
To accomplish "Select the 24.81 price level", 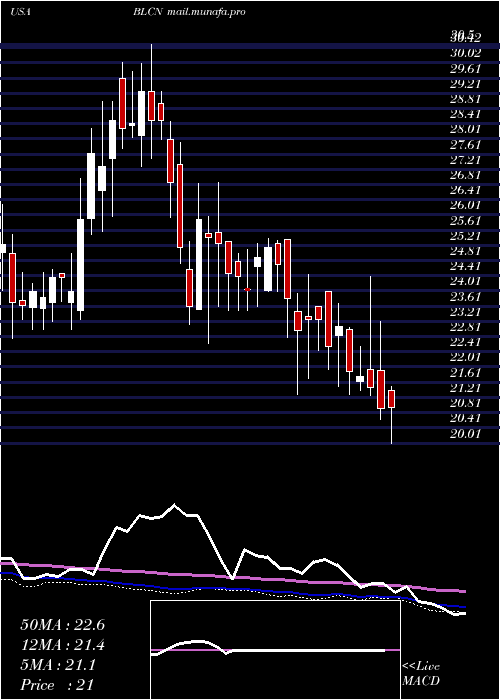I will (466, 251).
